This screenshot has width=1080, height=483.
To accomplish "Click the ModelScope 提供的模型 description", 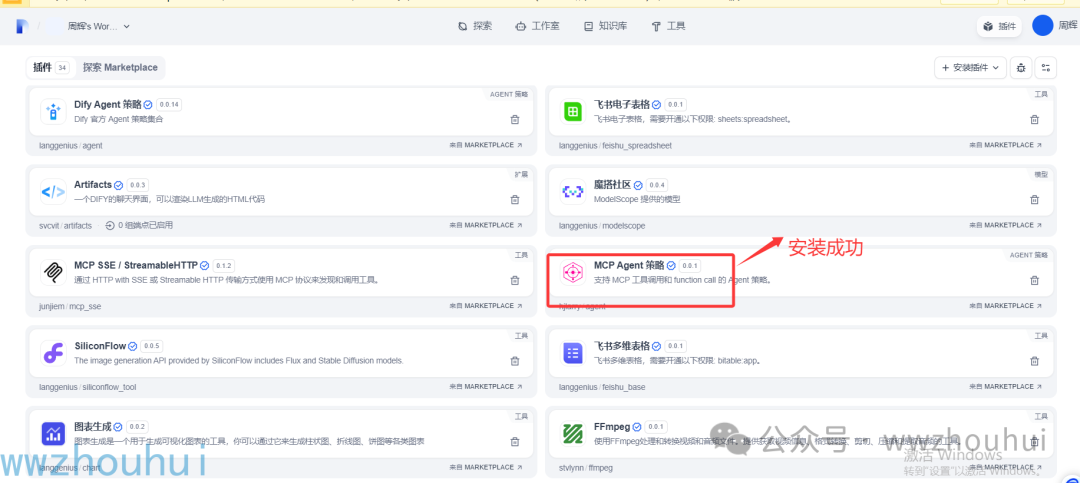I will coord(637,200).
